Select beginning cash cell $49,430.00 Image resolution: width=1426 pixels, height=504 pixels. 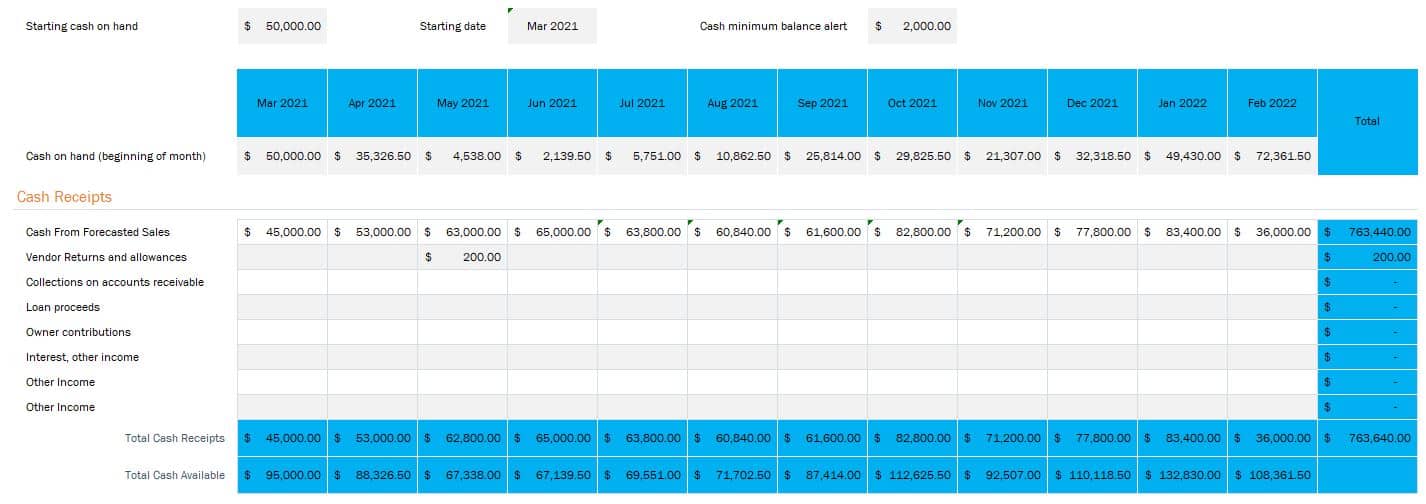1182,156
